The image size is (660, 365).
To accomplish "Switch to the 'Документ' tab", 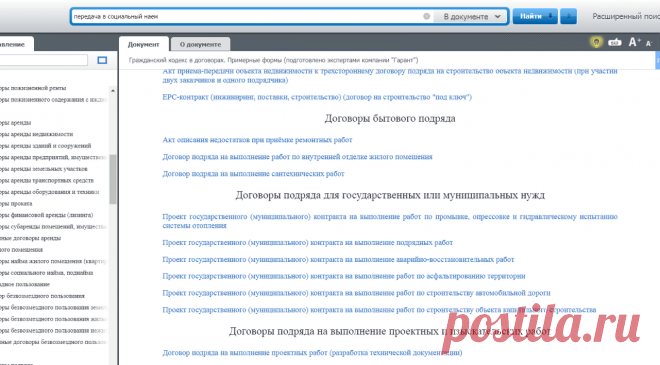I will click(x=144, y=44).
